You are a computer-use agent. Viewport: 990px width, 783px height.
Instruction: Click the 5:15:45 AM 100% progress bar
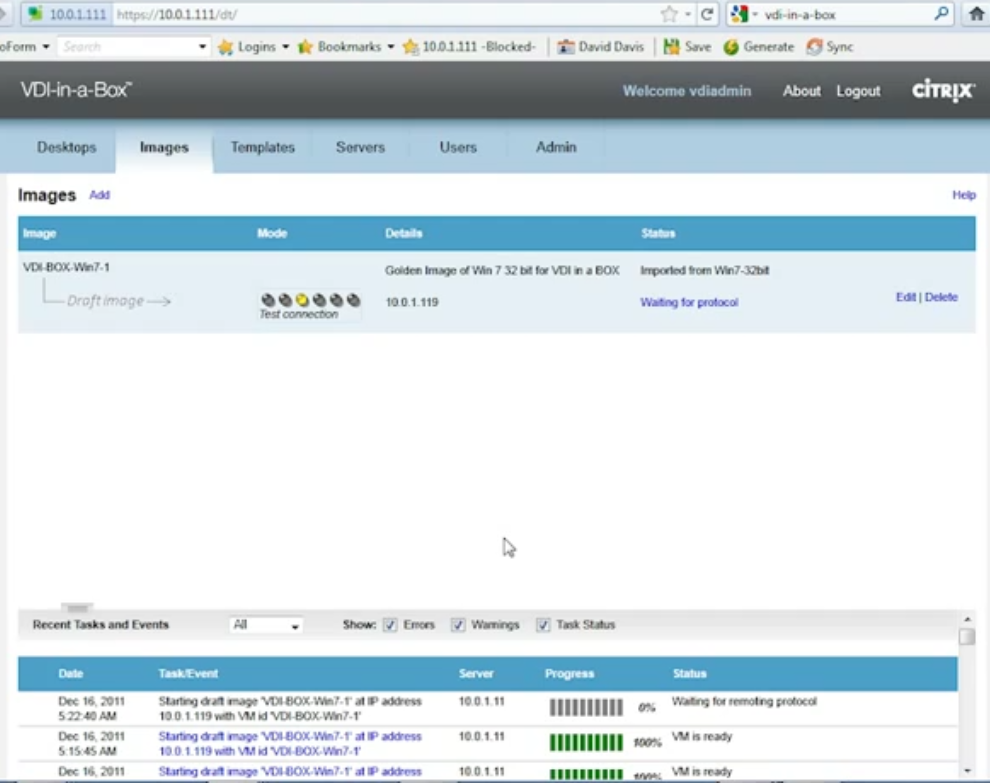[586, 743]
